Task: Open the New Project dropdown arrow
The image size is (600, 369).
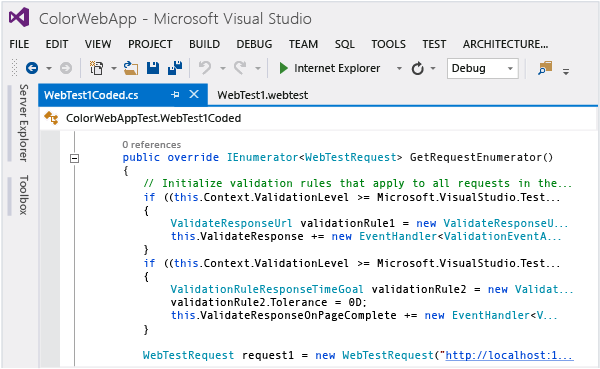Action: tap(114, 69)
